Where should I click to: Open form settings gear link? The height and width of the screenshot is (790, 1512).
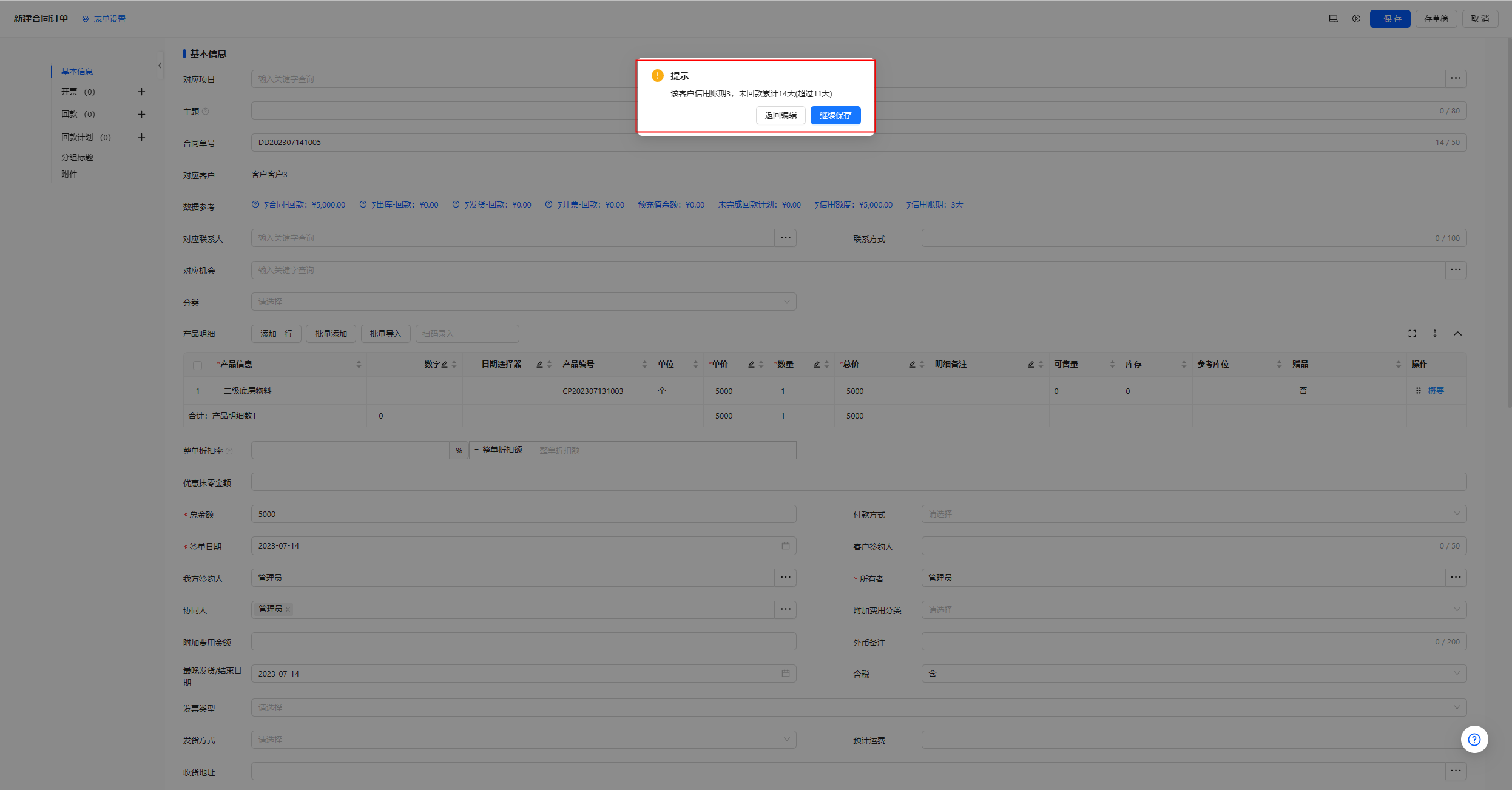[104, 19]
